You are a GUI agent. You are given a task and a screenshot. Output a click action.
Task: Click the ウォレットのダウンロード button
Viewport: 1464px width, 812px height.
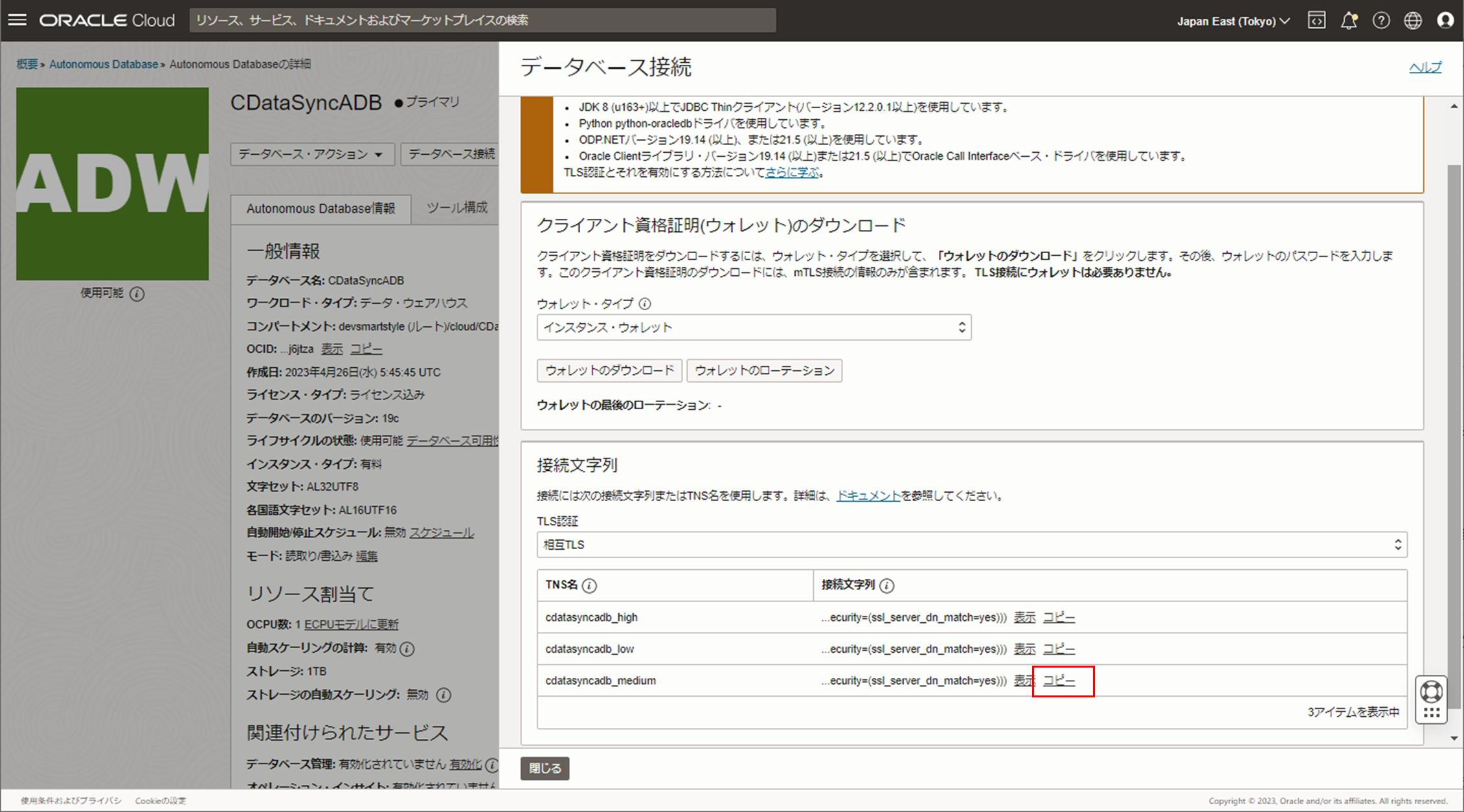(609, 370)
